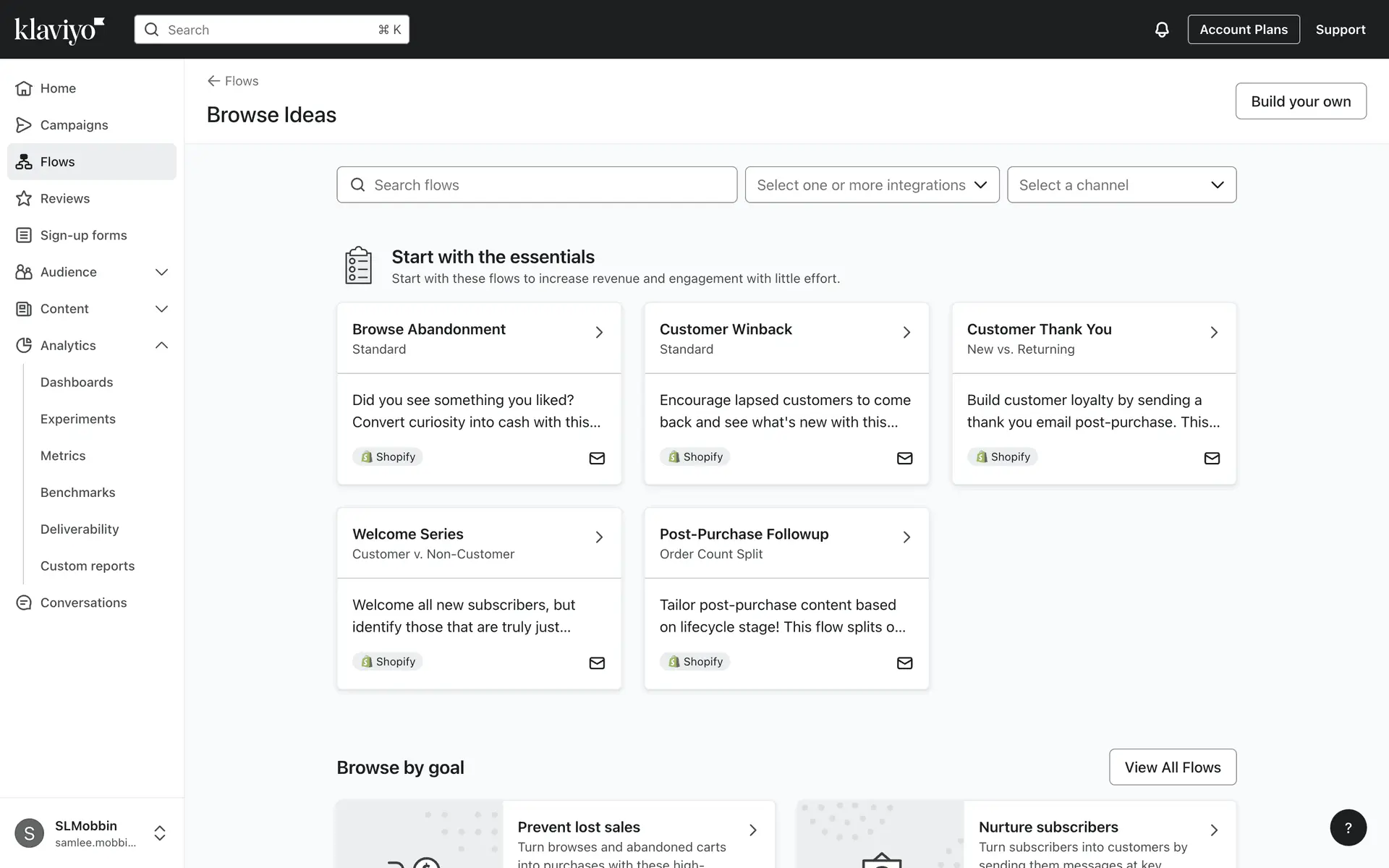Click the Klaviyo logo
This screenshot has height=868, width=1389.
pos(59,30)
